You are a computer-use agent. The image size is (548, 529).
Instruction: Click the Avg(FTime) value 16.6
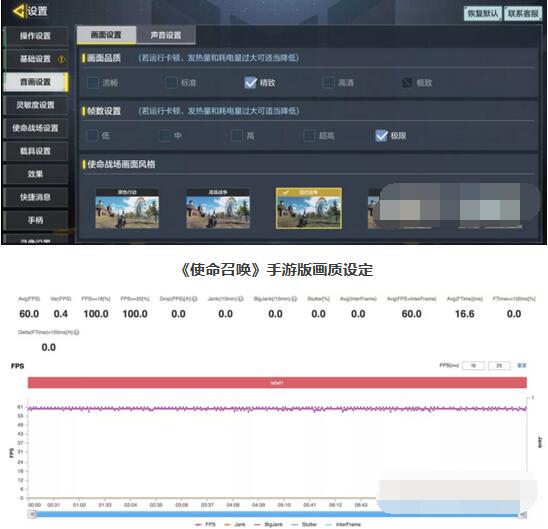coord(464,314)
